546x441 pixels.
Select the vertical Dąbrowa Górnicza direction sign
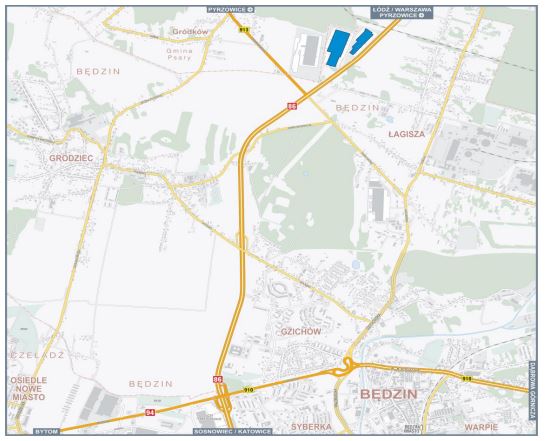pyautogui.click(x=532, y=390)
